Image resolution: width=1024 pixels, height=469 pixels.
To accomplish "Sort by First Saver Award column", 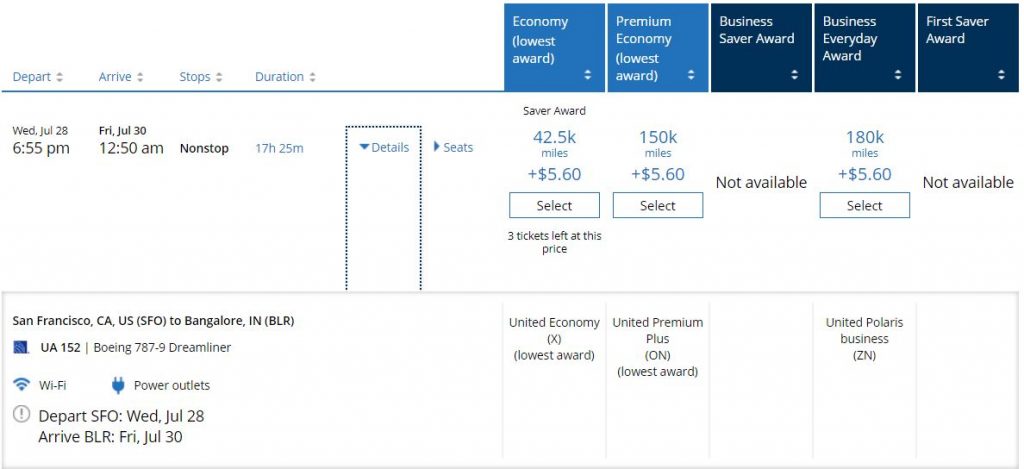I will point(1001,75).
